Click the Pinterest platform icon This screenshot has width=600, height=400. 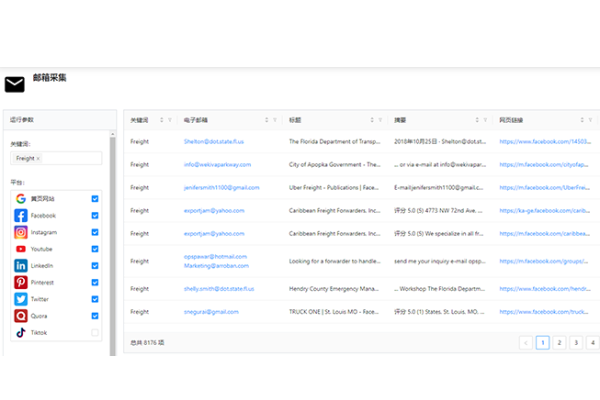coord(21,282)
